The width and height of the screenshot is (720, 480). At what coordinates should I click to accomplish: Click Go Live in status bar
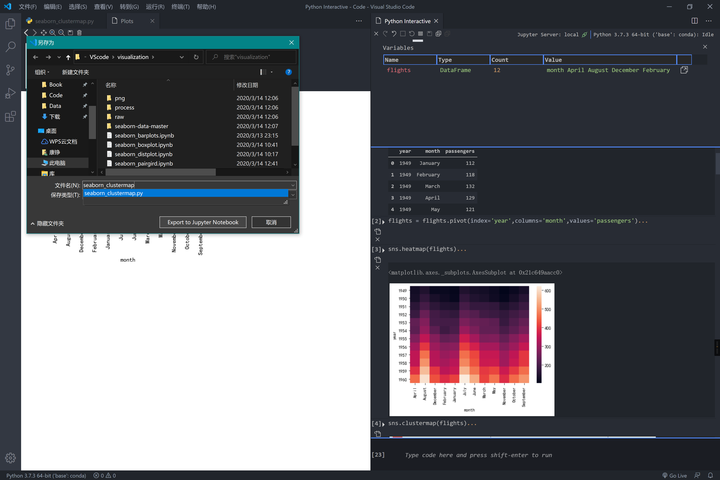pyautogui.click(x=675, y=475)
